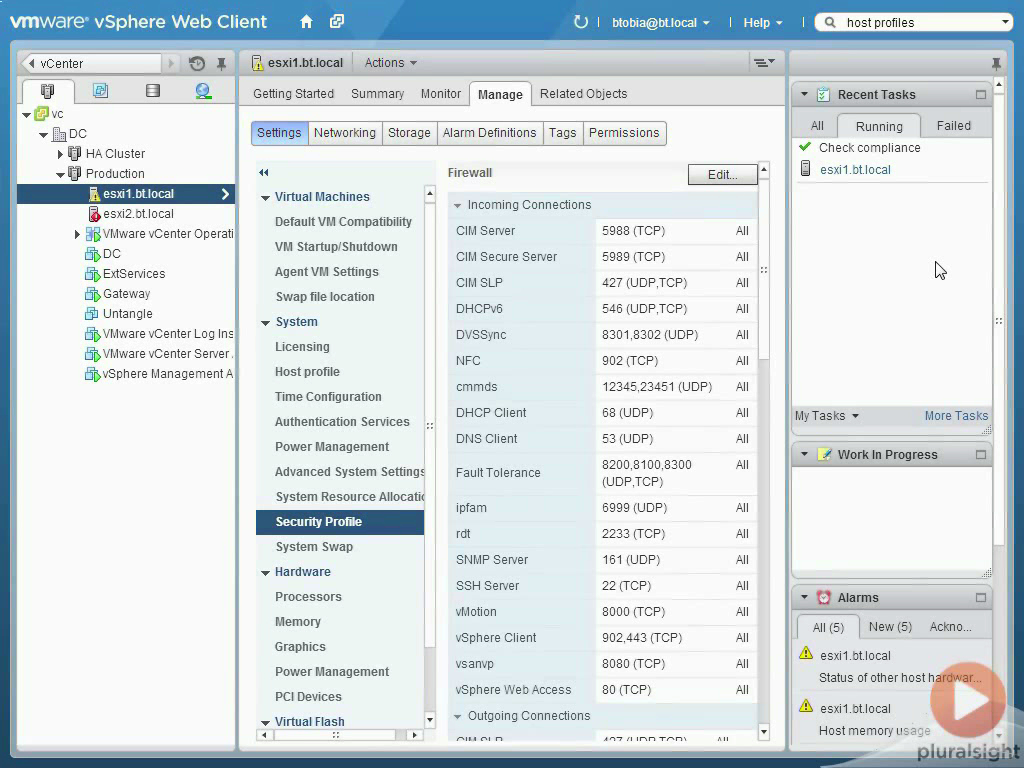Select the Networking sub-tab
This screenshot has width=1024, height=768.
tap(345, 133)
